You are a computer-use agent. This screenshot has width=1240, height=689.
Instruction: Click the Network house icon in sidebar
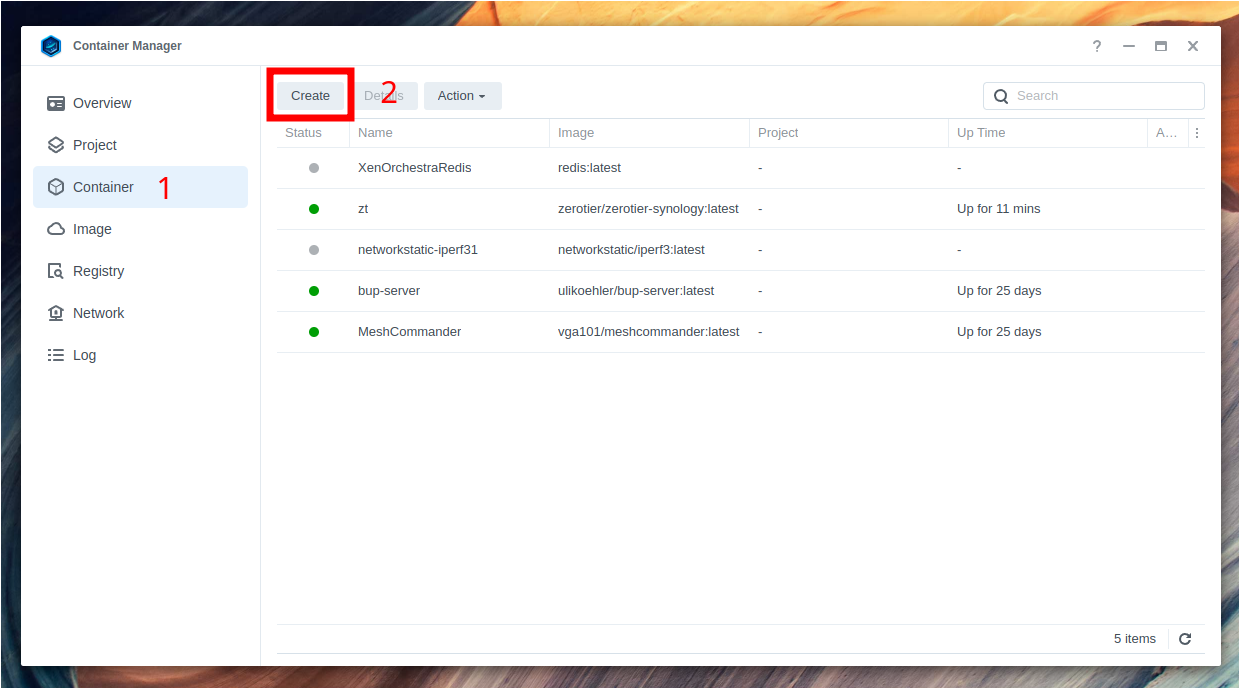[x=56, y=313]
